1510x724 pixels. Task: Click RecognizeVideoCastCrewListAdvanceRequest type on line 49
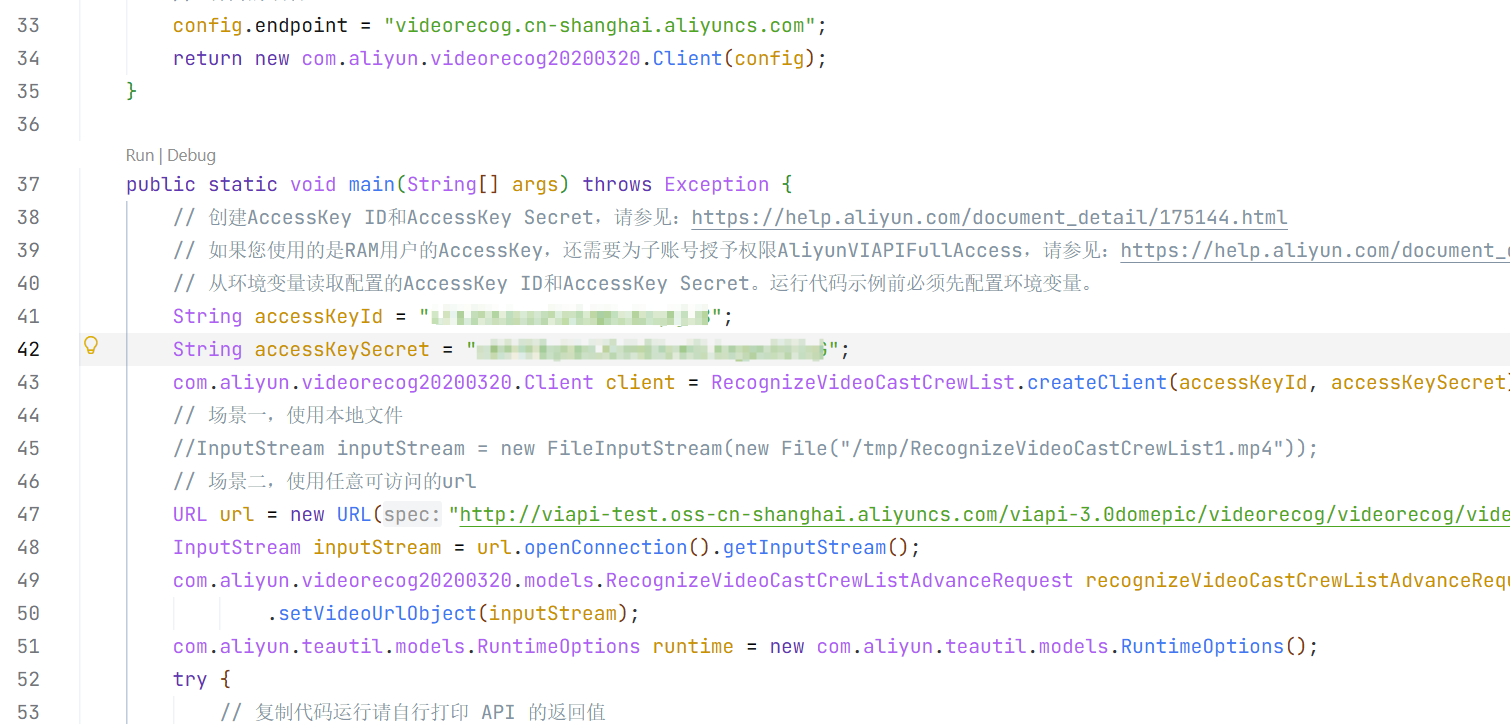pos(839,580)
